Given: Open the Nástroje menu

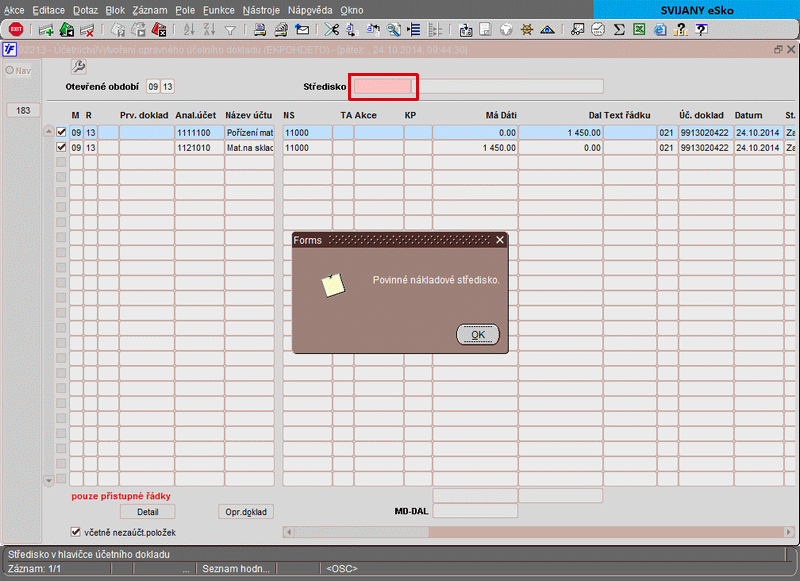Looking at the screenshot, I should click(261, 10).
